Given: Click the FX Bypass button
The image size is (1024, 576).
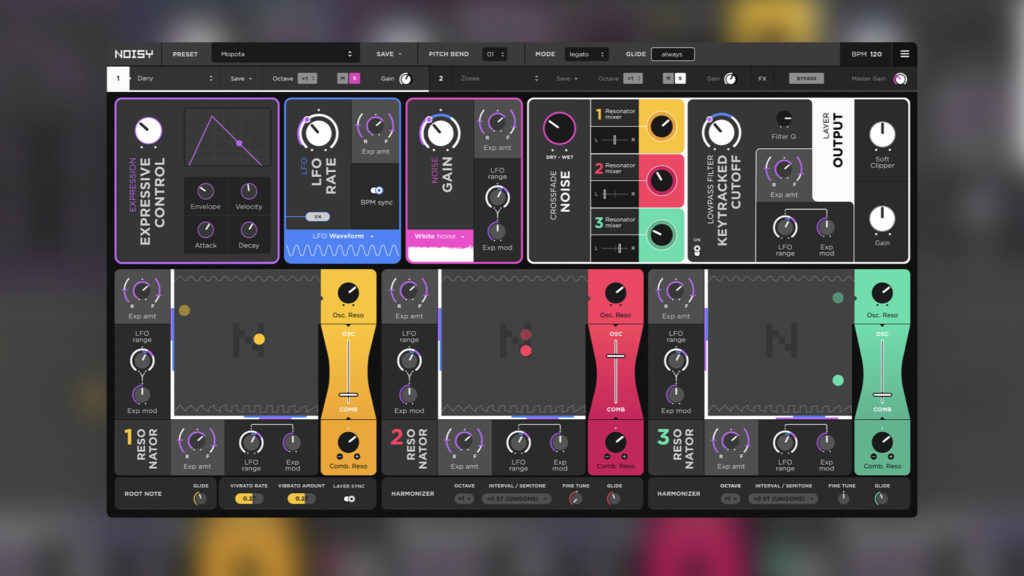Looking at the screenshot, I should point(806,78).
